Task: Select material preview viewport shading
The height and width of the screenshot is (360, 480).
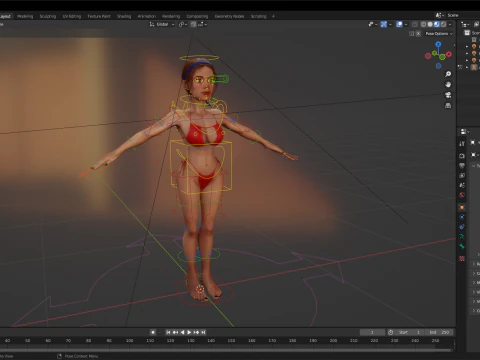Action: tap(437, 24)
